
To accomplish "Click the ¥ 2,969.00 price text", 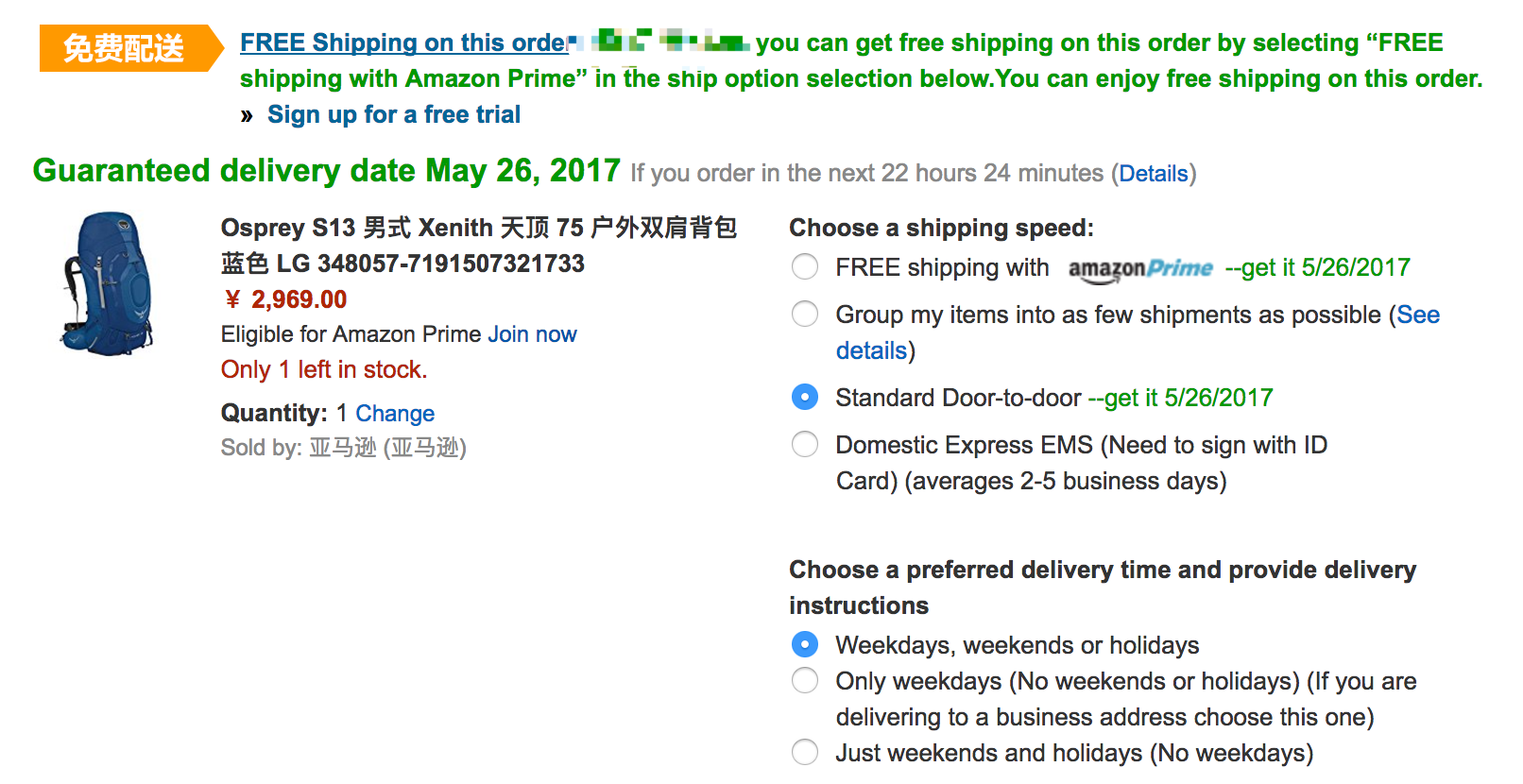I will click(285, 299).
